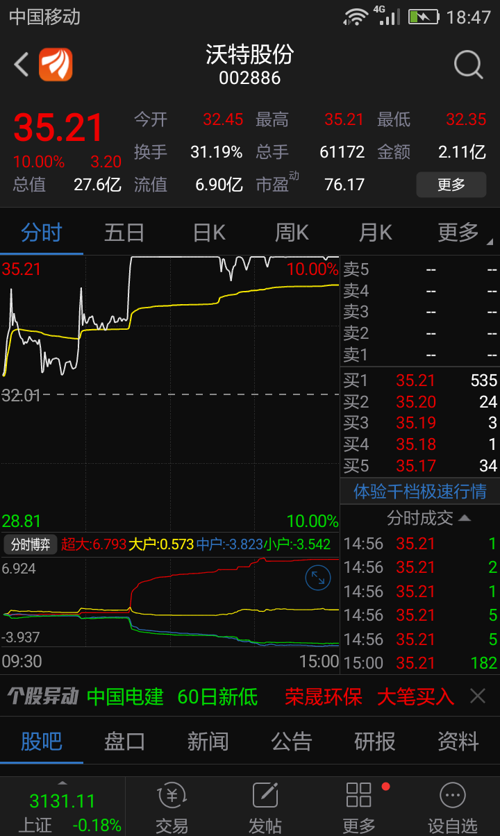Viewport: 500px width, 836px height.
Task: Open stock search with magnifier icon
Action: click(468, 65)
